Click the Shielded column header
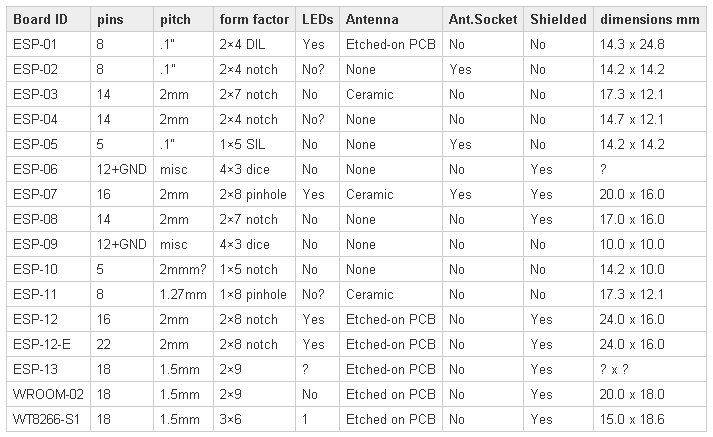This screenshot has width=713, height=437. pyautogui.click(x=558, y=20)
